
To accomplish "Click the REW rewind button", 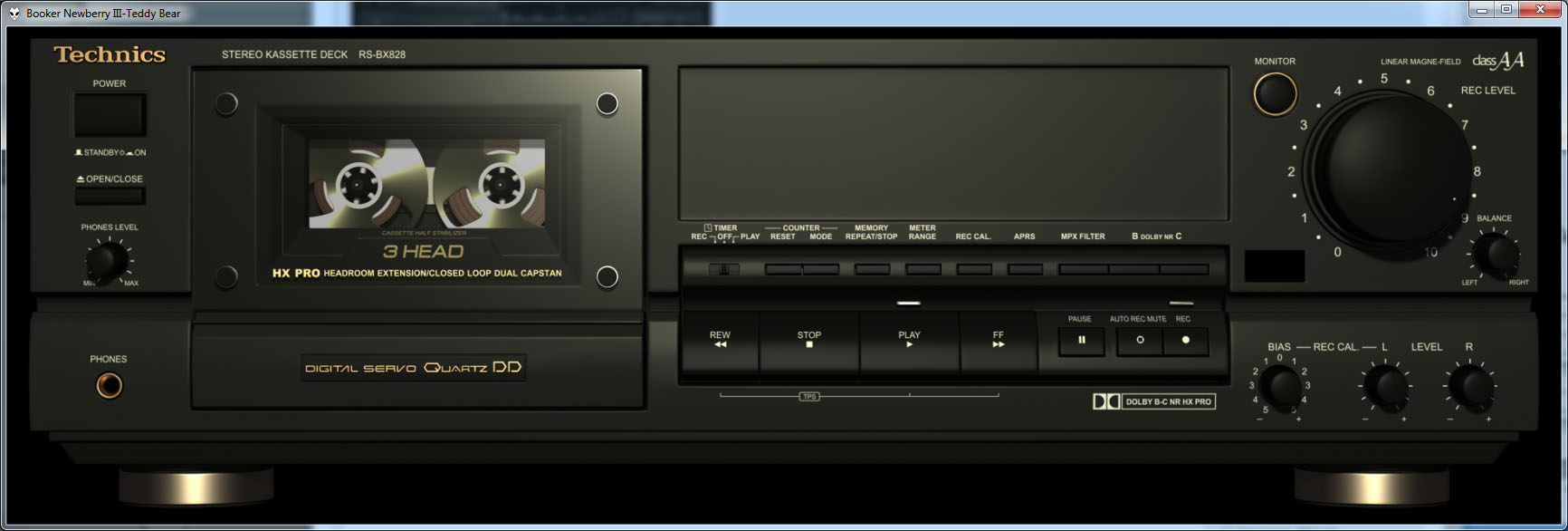I will (x=720, y=341).
